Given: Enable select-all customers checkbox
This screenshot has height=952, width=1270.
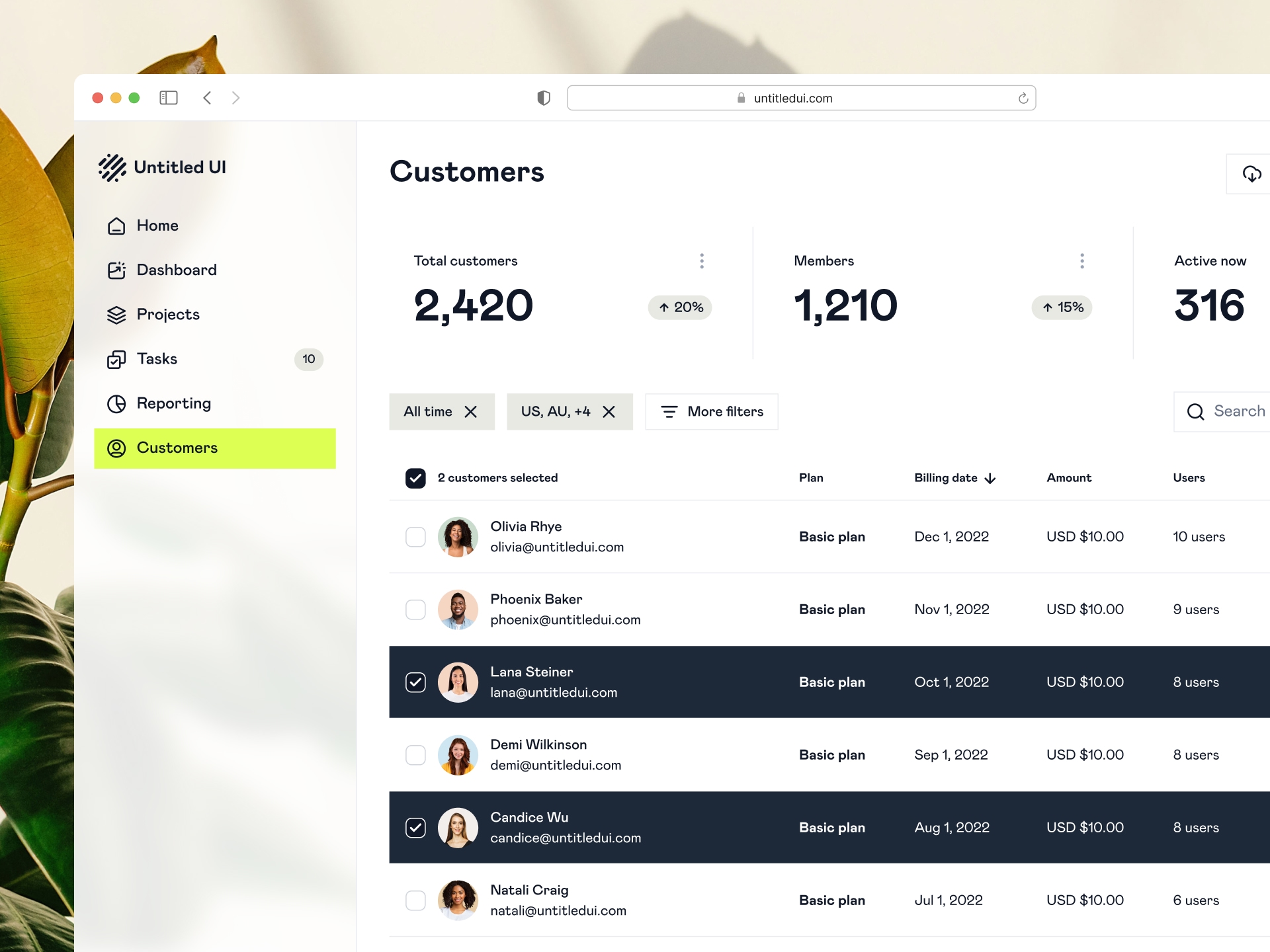Looking at the screenshot, I should 417,477.
